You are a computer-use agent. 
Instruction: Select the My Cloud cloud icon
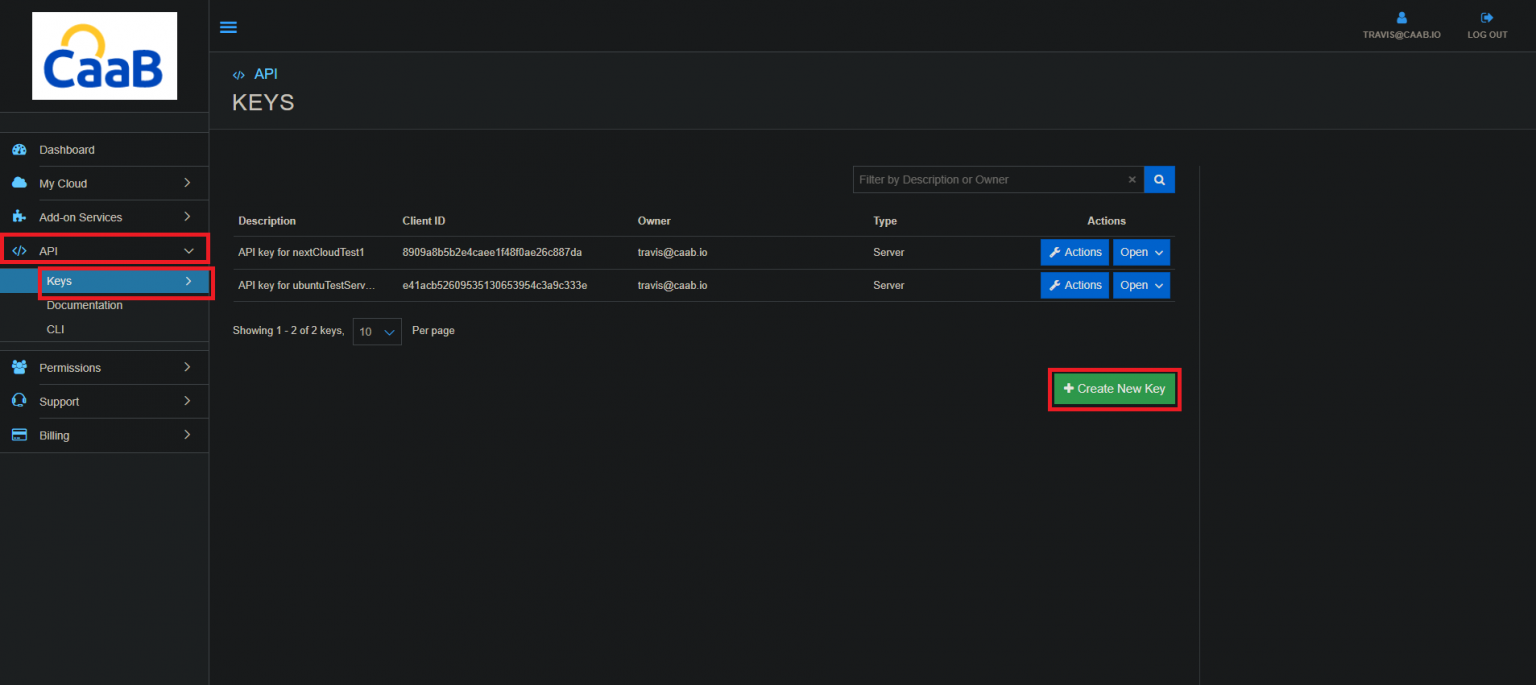[21, 183]
